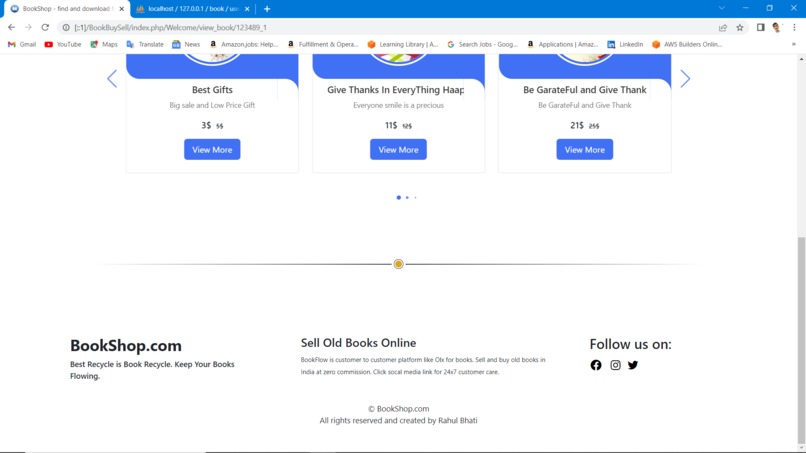Click Follow us on heading
806x453 pixels.
630,344
